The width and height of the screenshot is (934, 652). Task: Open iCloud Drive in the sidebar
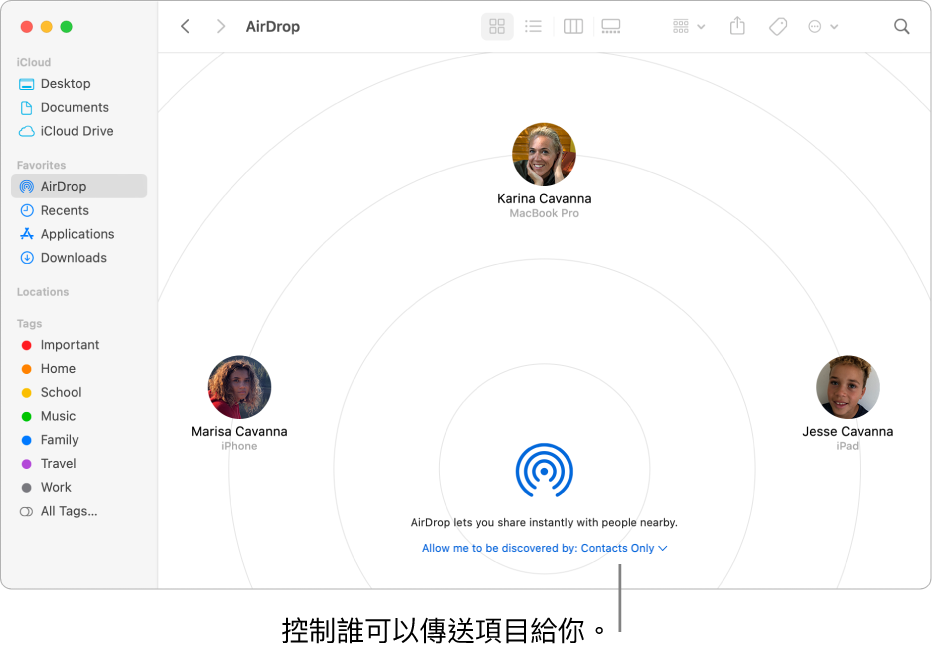click(x=79, y=131)
